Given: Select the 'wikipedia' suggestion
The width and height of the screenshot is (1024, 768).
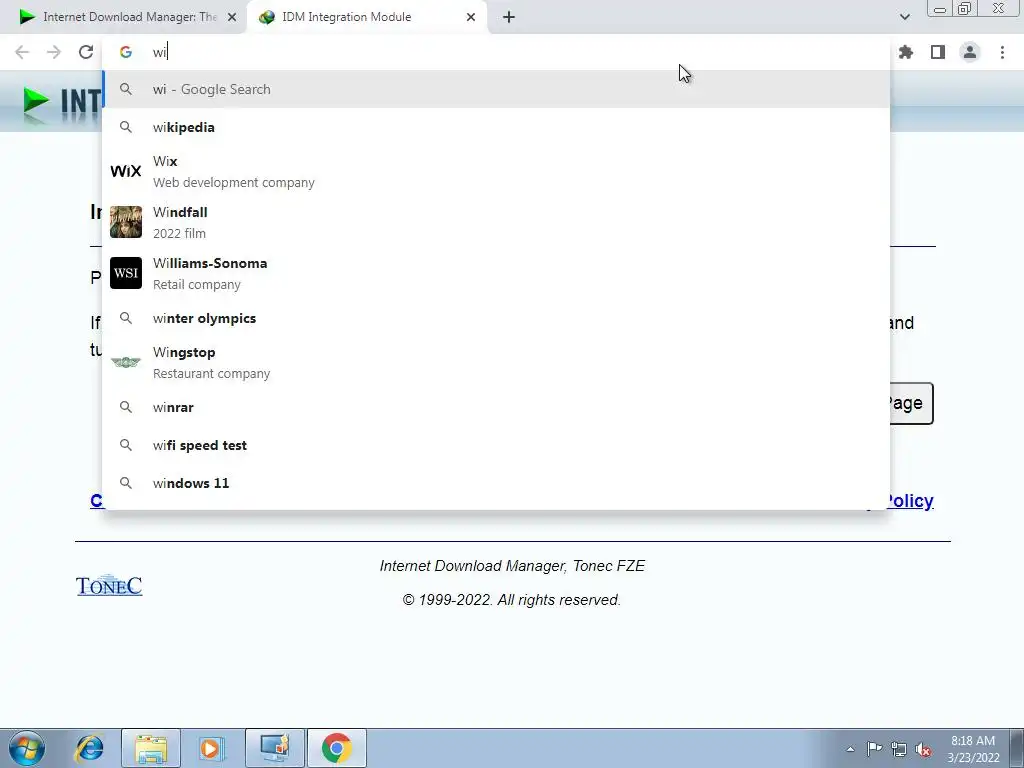Looking at the screenshot, I should coord(496,127).
